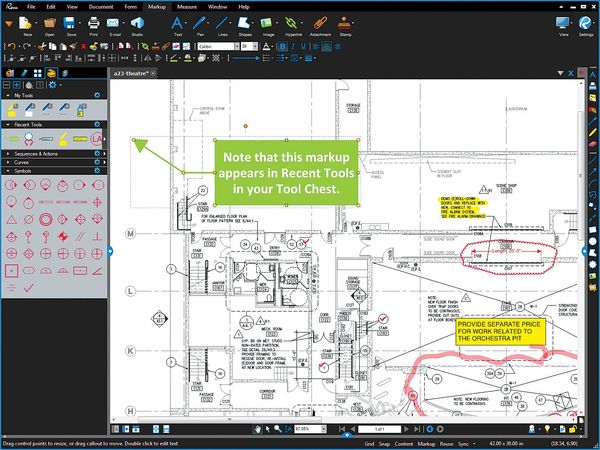Click the Studio icon in toolbar
Image resolution: width=600 pixels, height=450 pixels.
pyautogui.click(x=137, y=24)
